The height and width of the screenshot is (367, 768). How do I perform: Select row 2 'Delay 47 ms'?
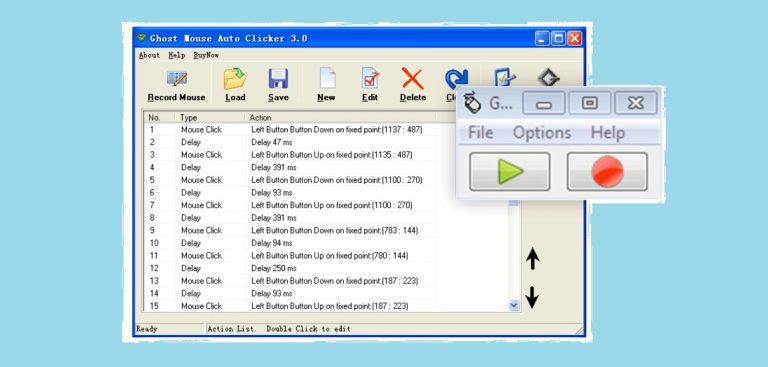point(290,142)
